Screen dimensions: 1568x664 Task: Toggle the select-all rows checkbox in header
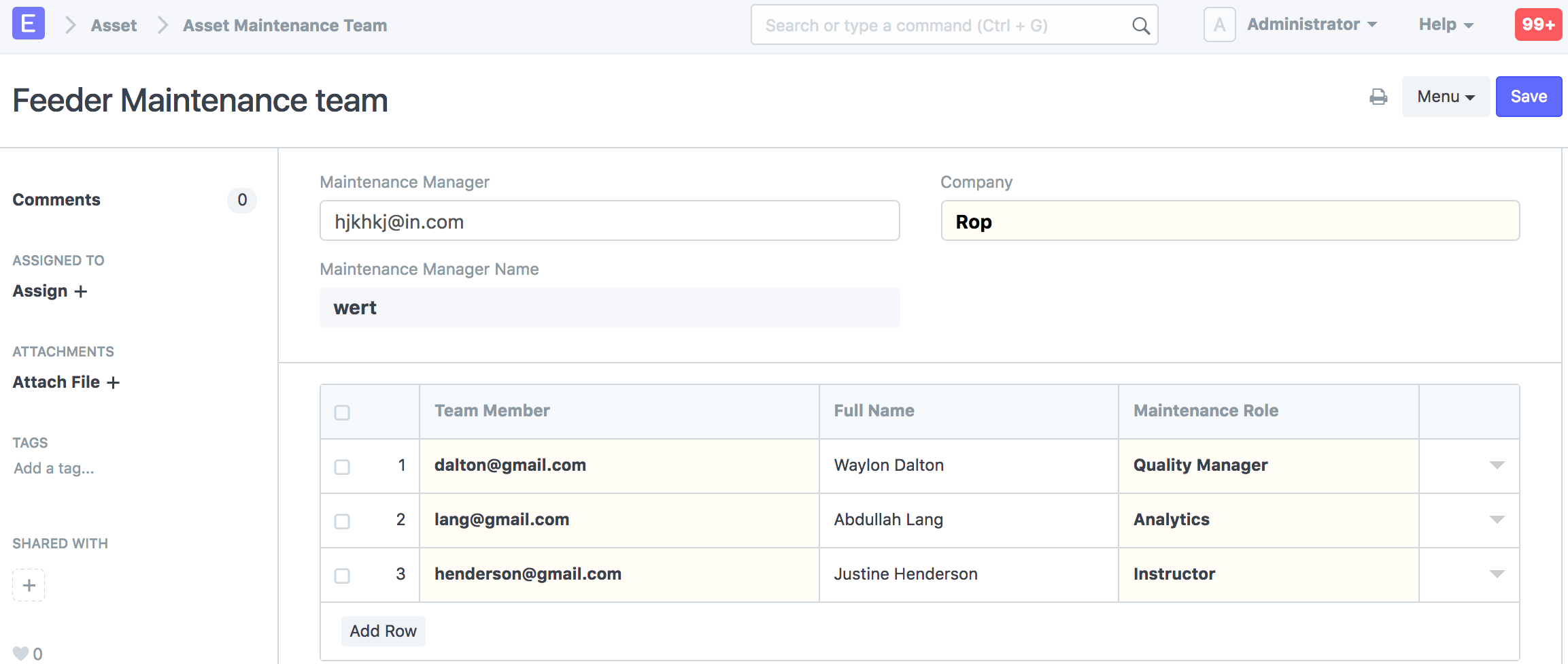click(x=342, y=413)
